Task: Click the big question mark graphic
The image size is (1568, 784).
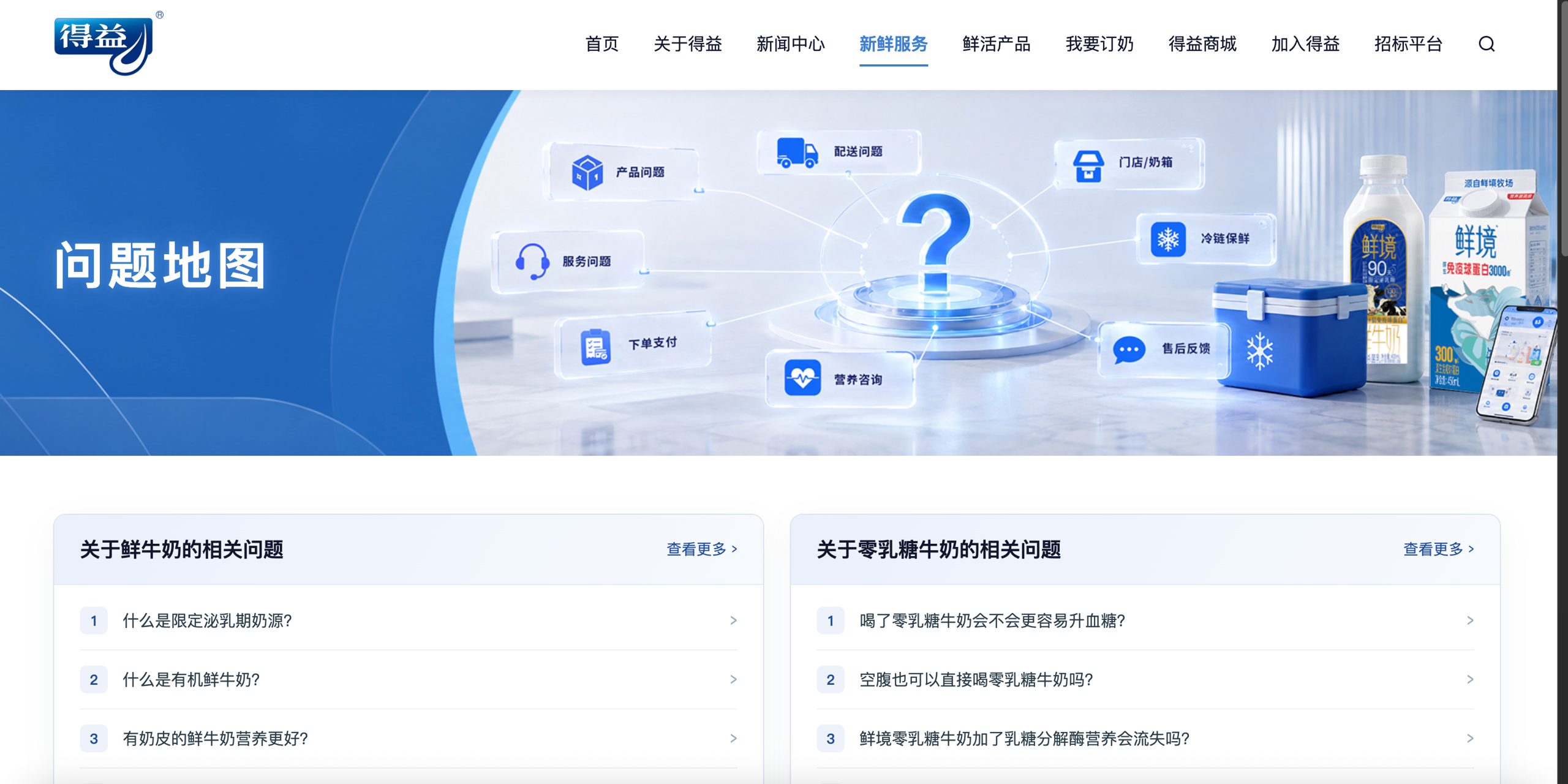Action: point(935,243)
